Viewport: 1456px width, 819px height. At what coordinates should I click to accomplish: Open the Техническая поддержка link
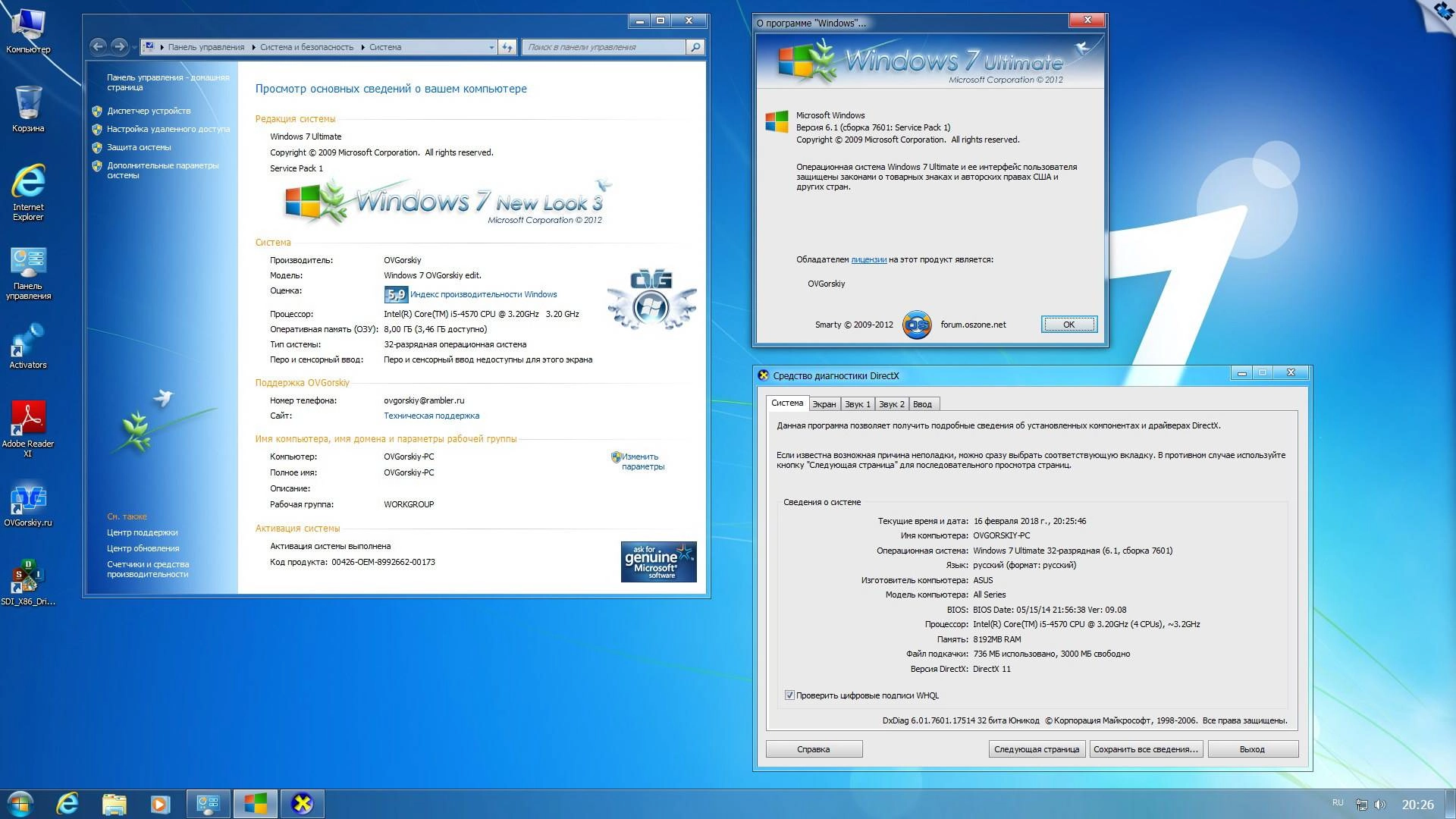432,416
